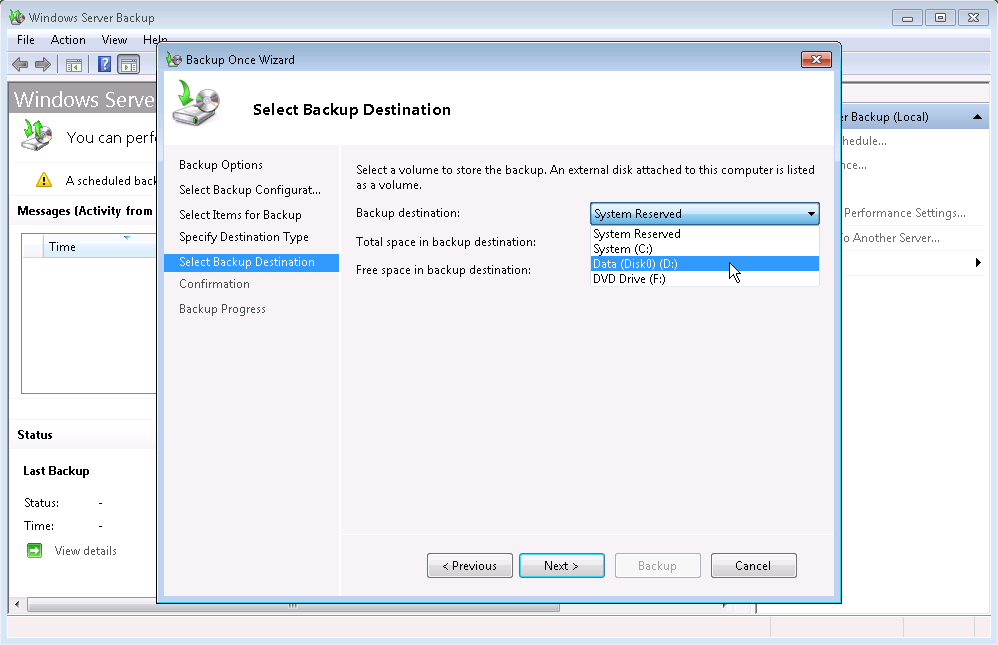Toggle the Show/Hide Console Tree toolbar icon
This screenshot has height=645, width=998.
[74, 63]
